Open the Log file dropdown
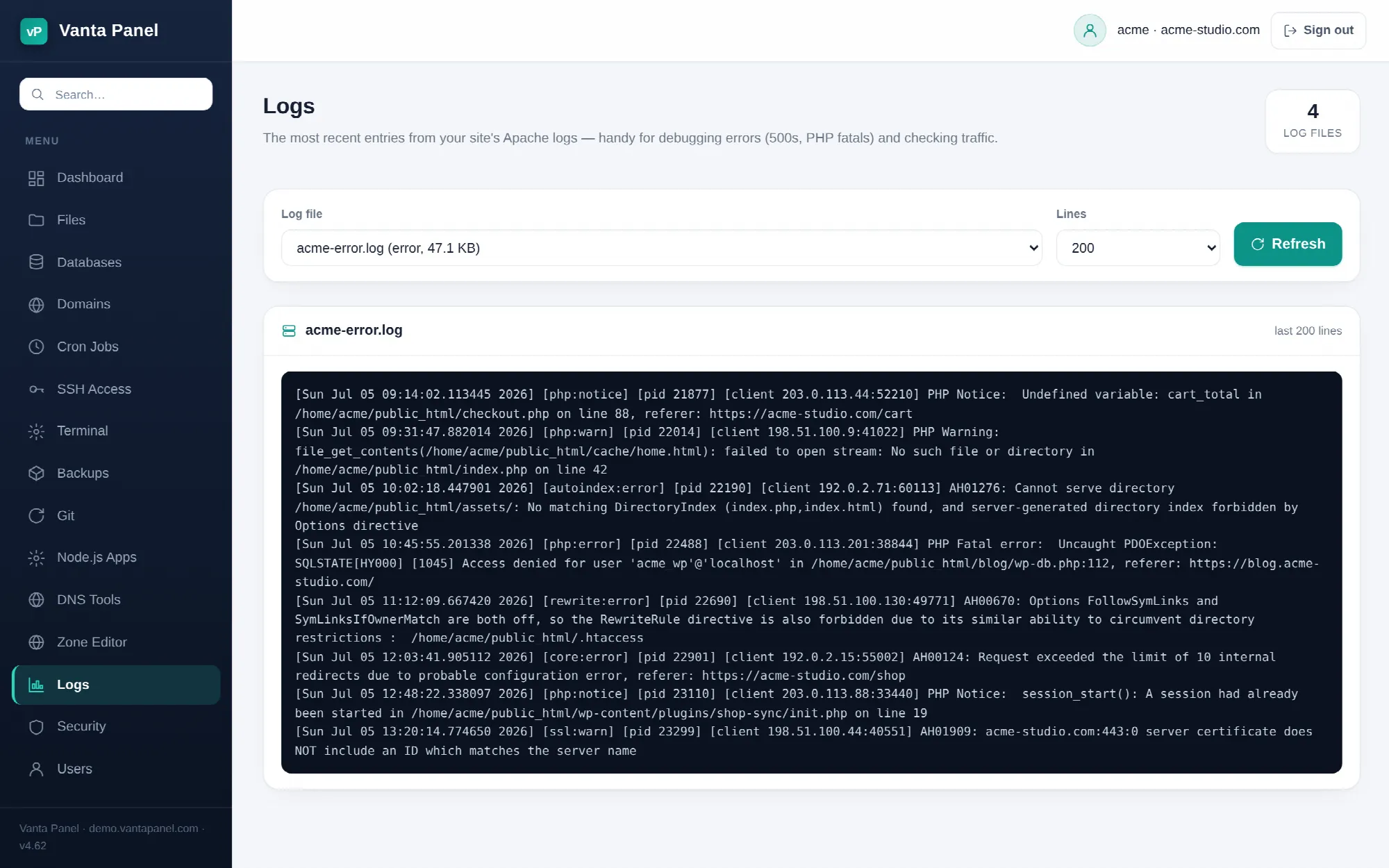Screen dimensions: 1389x868 click(661, 248)
